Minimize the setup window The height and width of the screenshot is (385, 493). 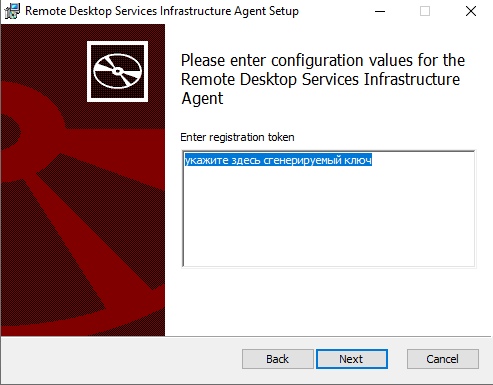coord(380,11)
